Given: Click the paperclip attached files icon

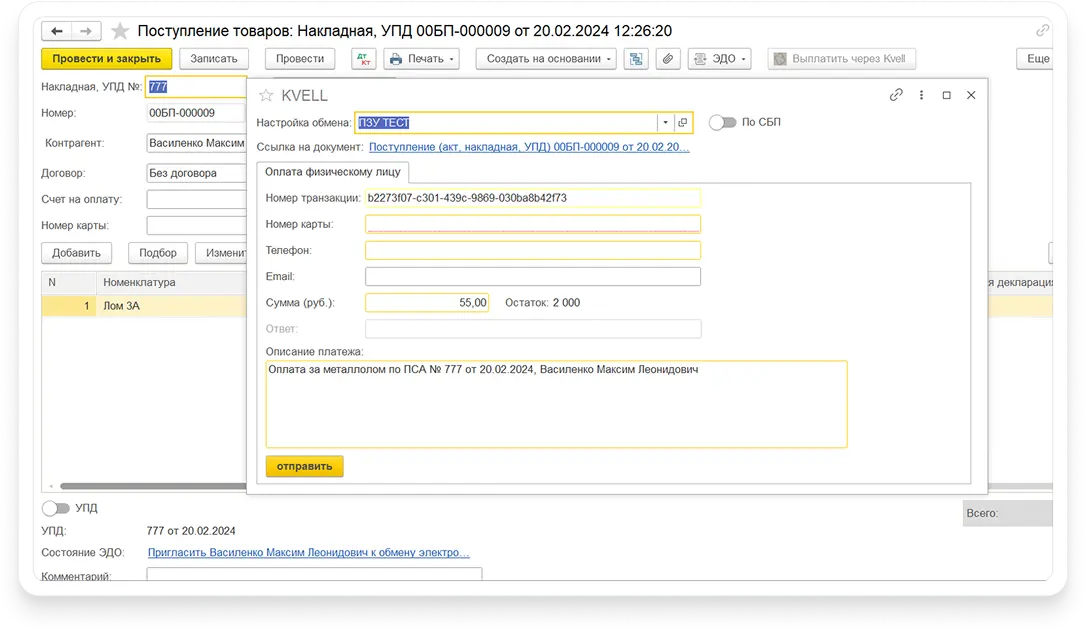Looking at the screenshot, I should tap(667, 59).
